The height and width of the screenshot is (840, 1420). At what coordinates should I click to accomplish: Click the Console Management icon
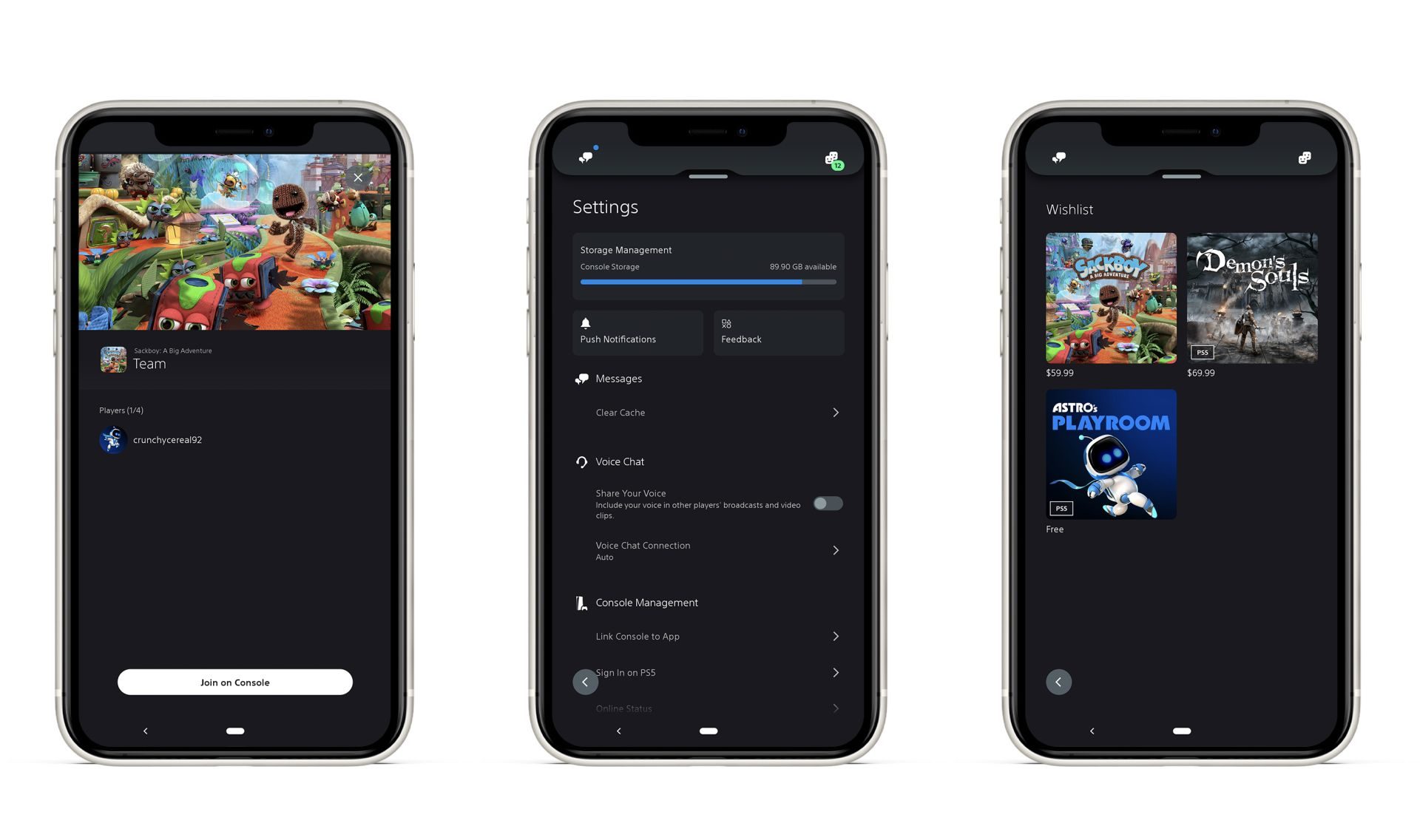tap(580, 602)
